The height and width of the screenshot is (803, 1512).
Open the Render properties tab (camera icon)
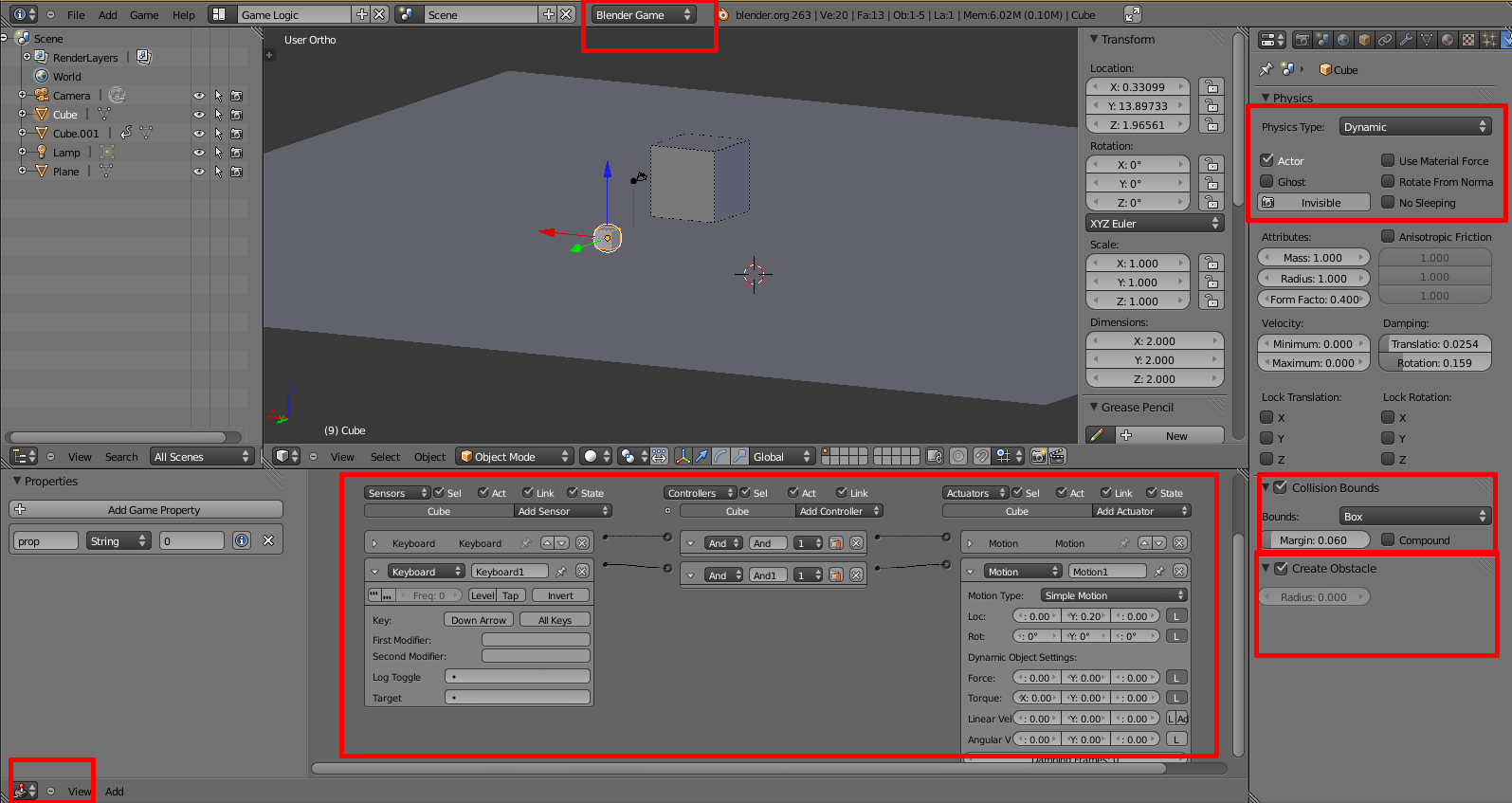point(1302,40)
